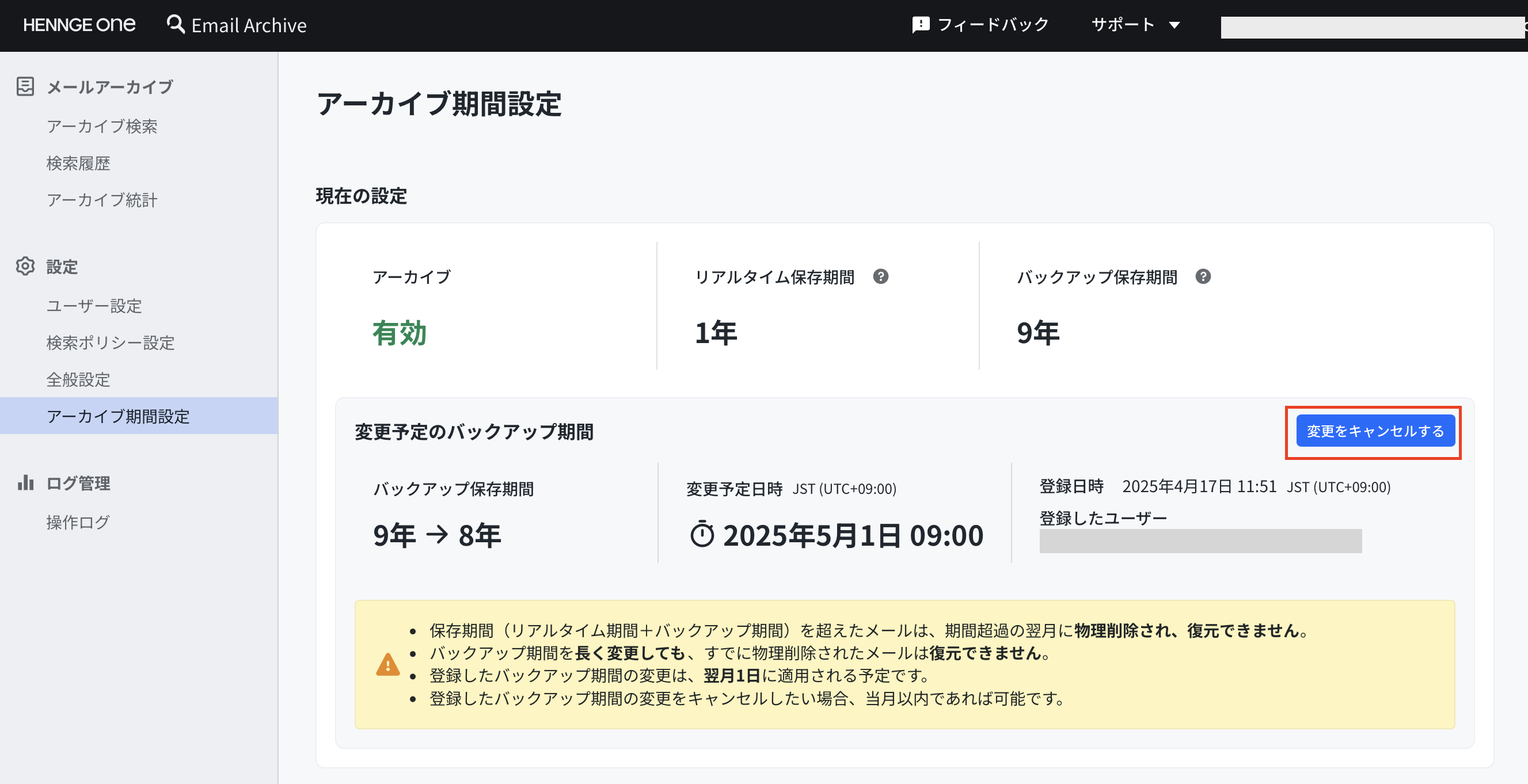Click the 設定 gear icon
Screen dimensions: 1528x784
[x=25, y=267]
